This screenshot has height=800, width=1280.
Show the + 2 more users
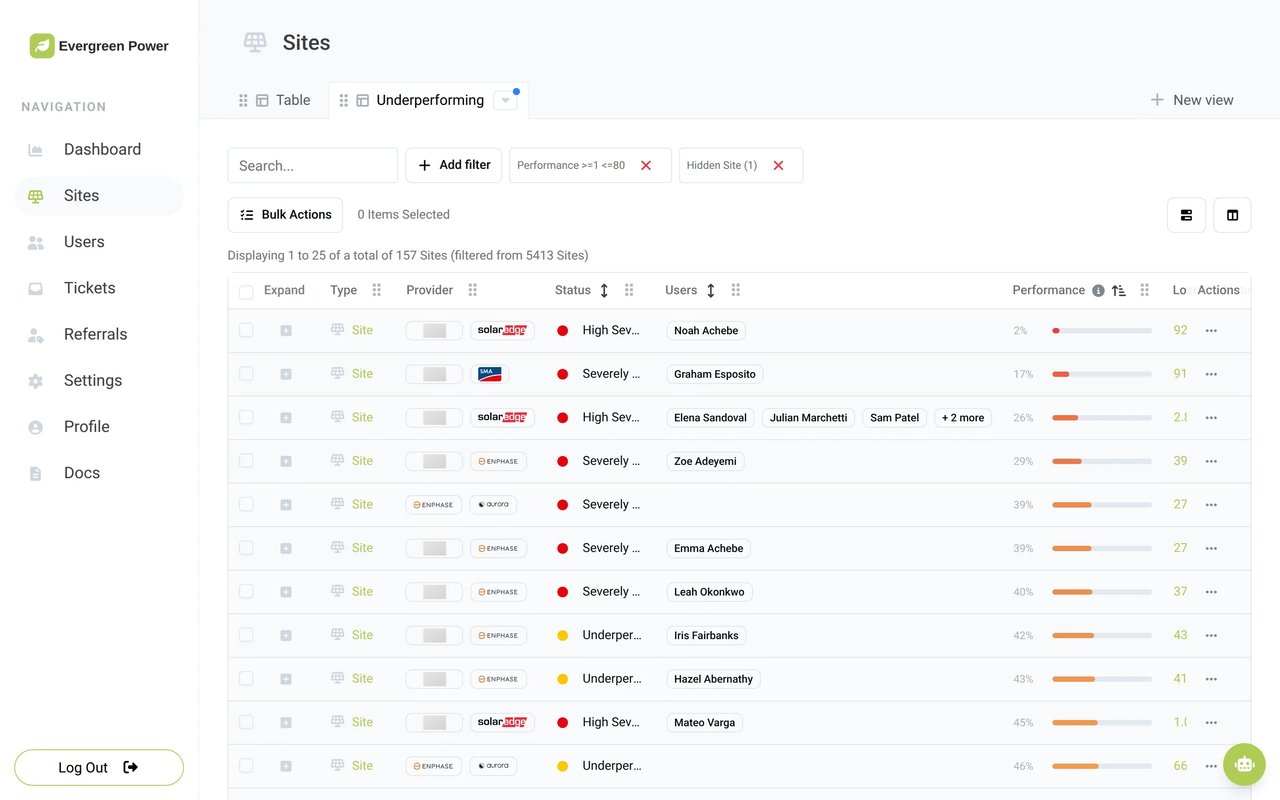tap(963, 418)
